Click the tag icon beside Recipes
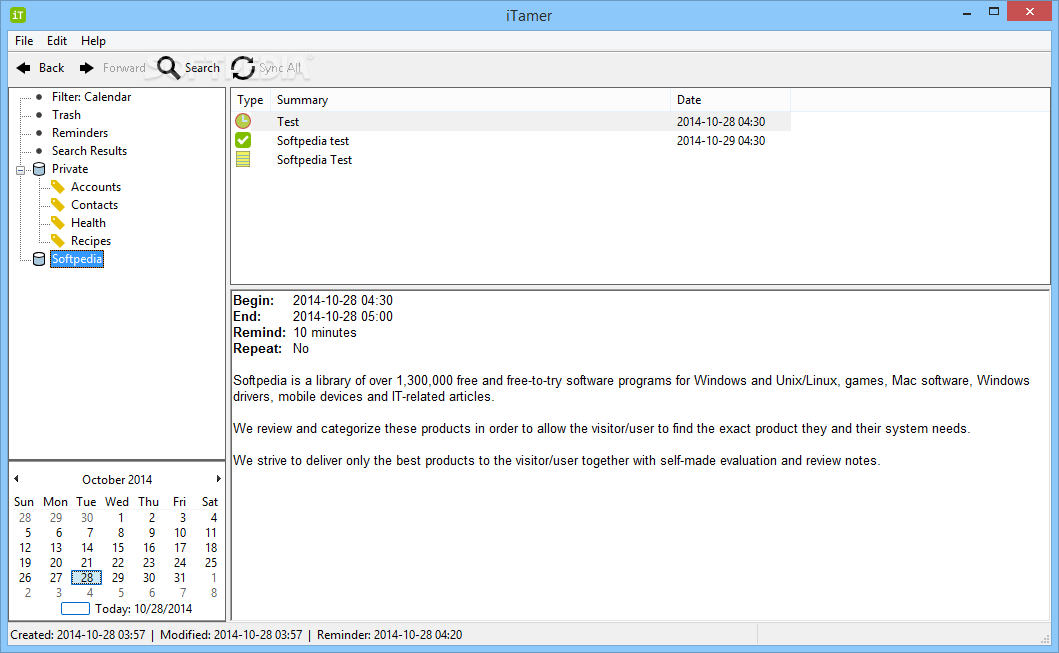 tap(58, 240)
